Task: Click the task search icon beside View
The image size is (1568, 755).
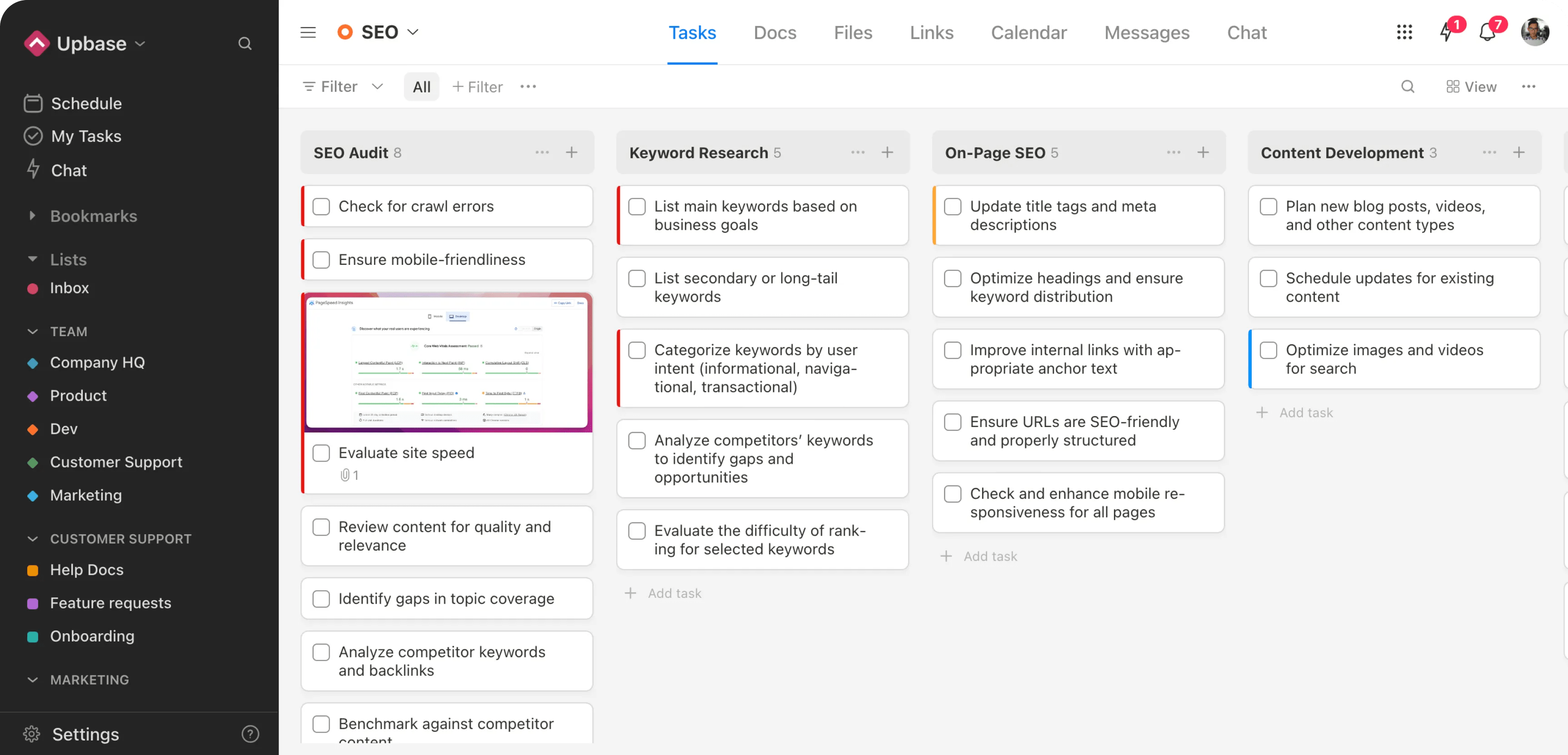Action: 1407,87
